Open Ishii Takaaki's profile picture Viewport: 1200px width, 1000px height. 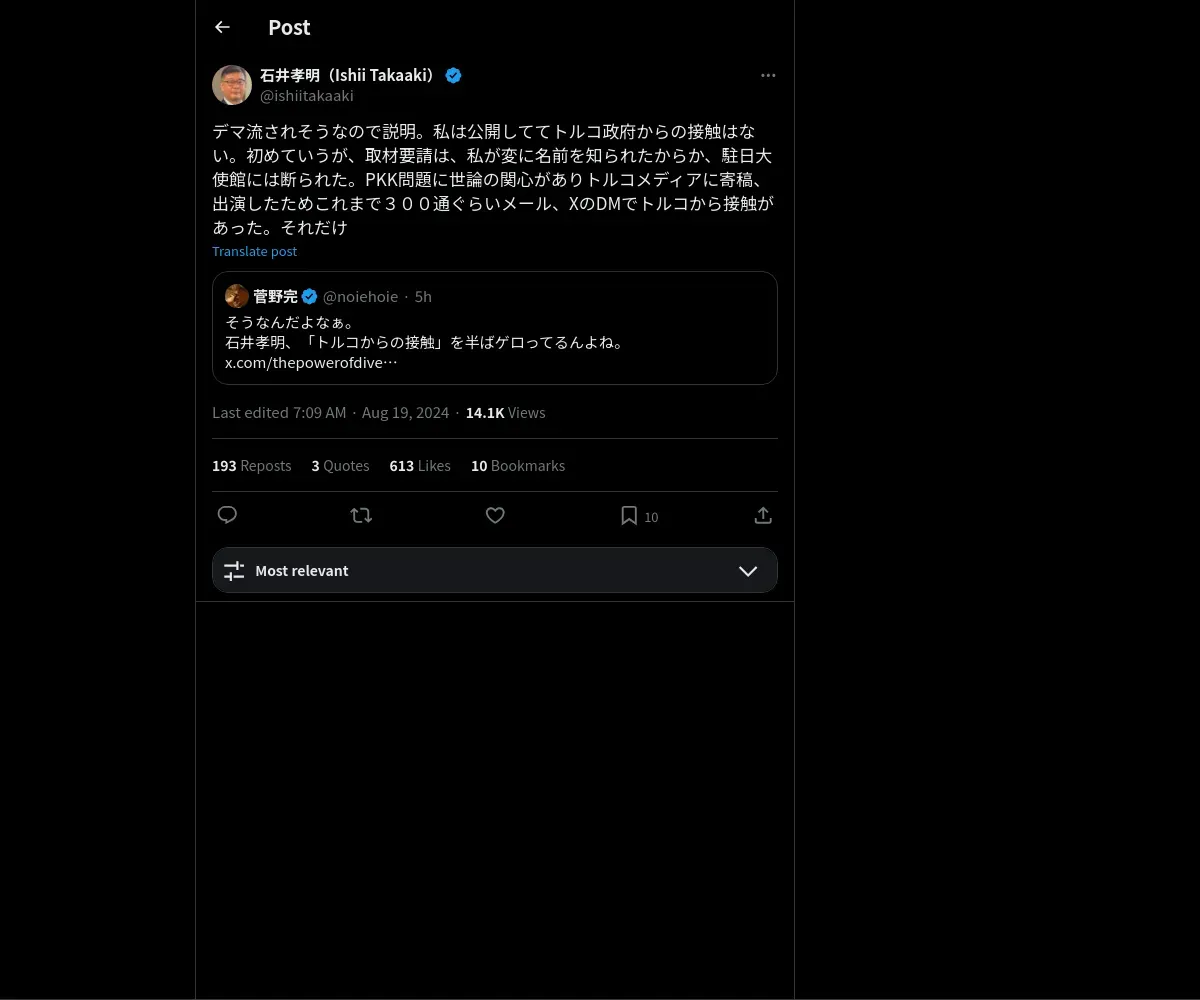pos(232,85)
